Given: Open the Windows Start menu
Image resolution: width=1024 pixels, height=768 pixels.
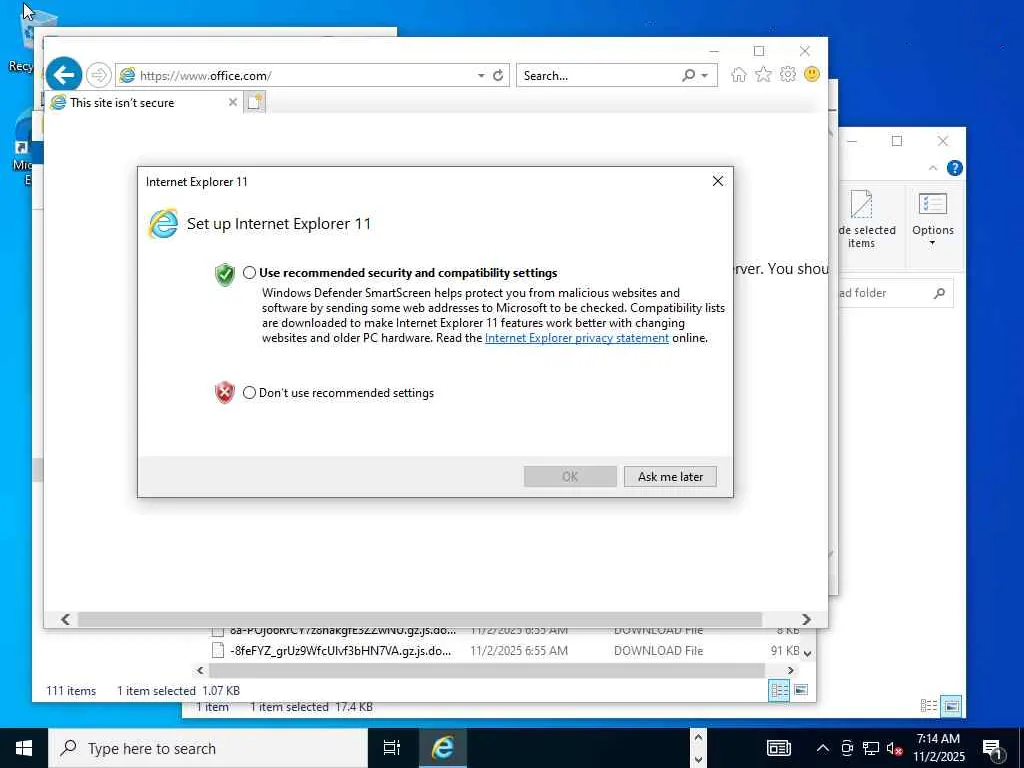Looking at the screenshot, I should click(x=24, y=748).
